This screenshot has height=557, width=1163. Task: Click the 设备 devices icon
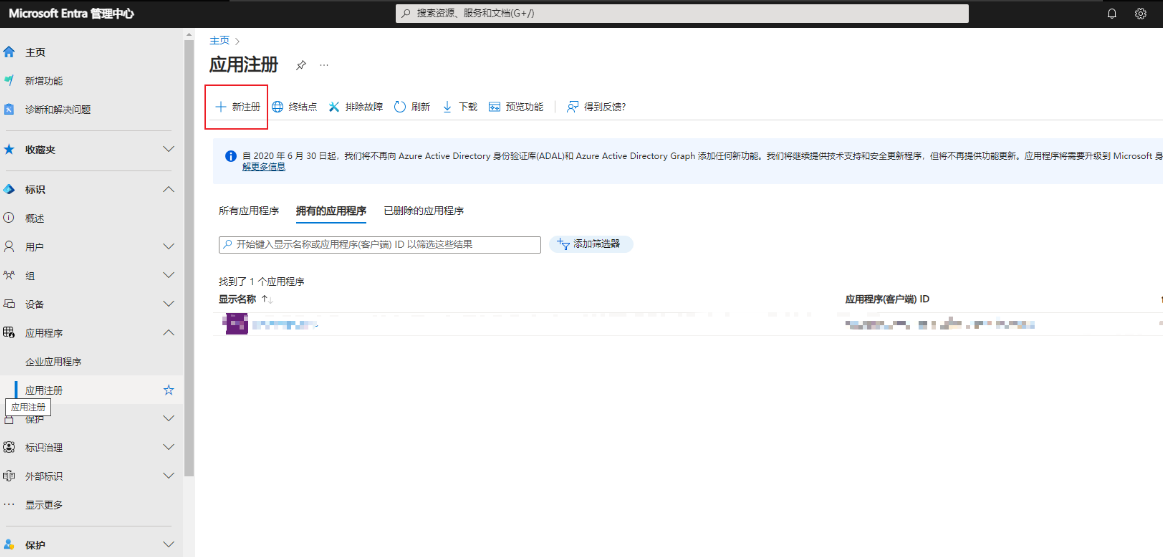coord(9,304)
